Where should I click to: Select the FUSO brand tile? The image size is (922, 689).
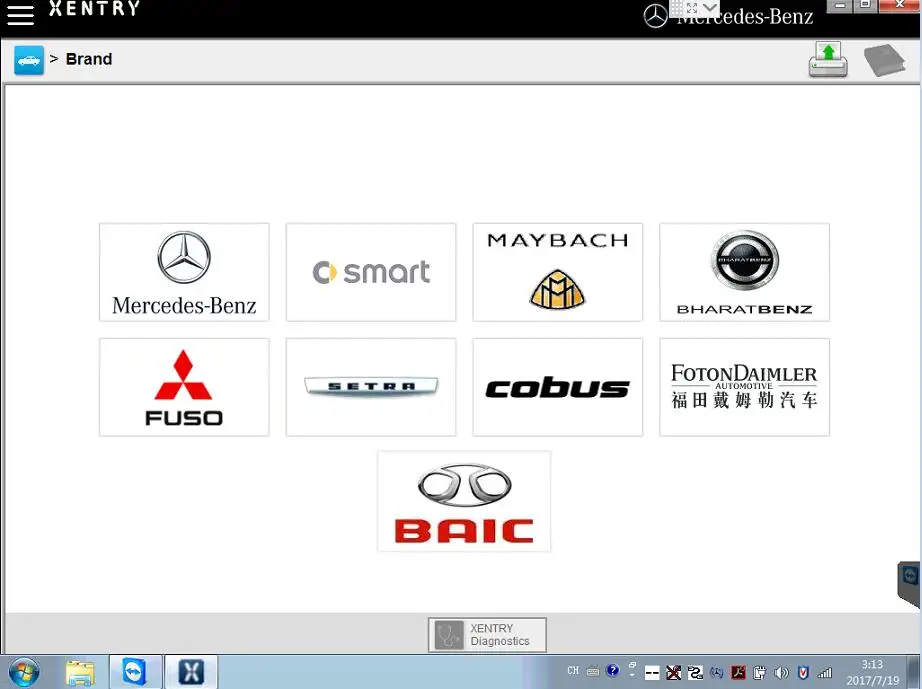[x=184, y=387]
